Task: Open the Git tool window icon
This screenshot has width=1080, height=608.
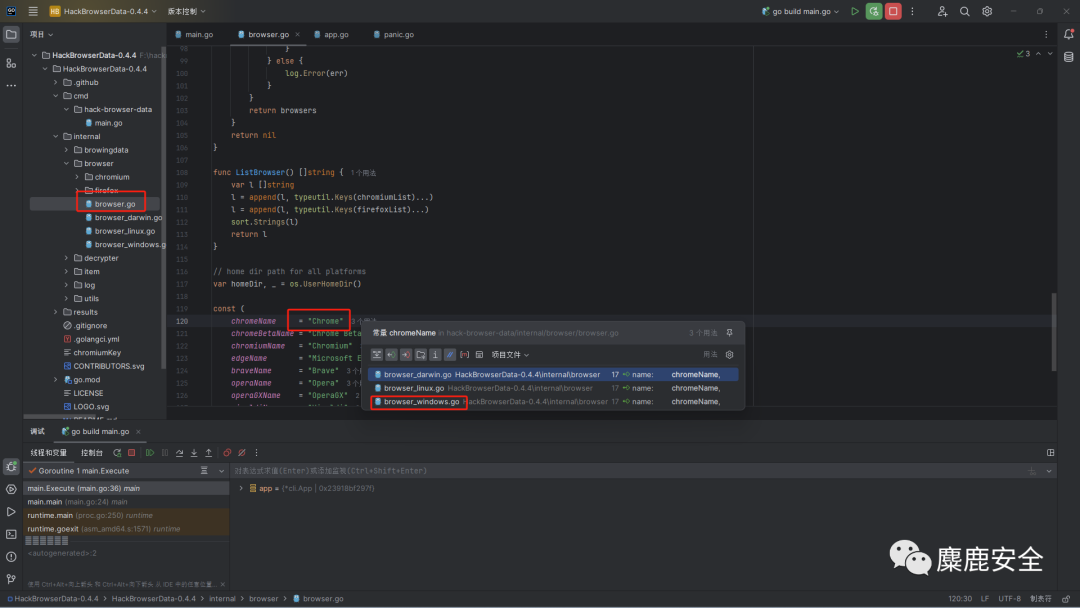Action: tap(11, 579)
